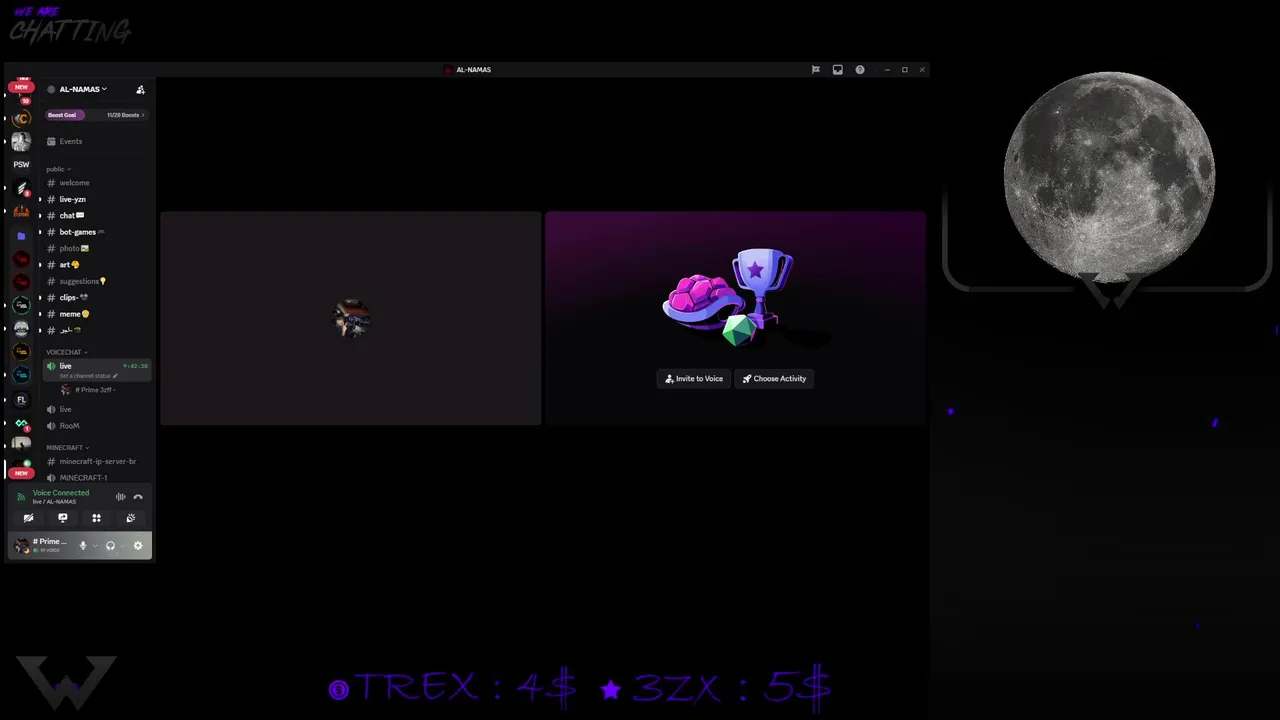Open the green infinity-logo server
The width and height of the screenshot is (1280, 720).
coord(21,424)
